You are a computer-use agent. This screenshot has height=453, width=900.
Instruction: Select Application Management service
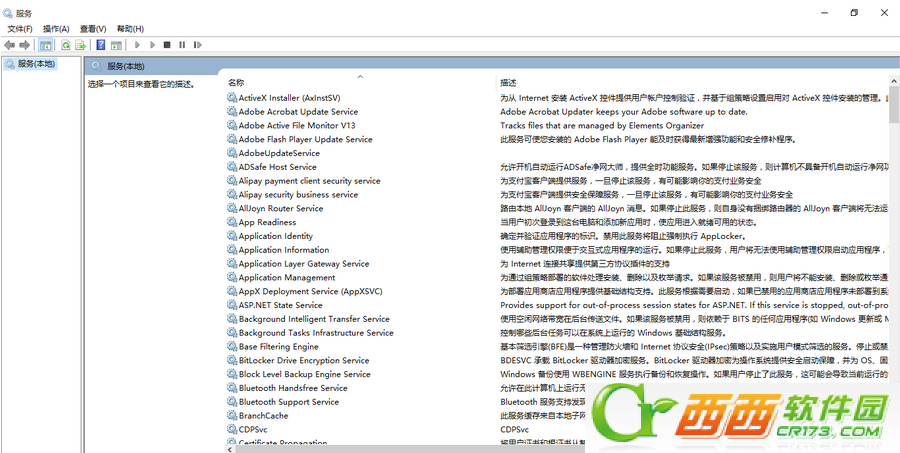click(286, 277)
